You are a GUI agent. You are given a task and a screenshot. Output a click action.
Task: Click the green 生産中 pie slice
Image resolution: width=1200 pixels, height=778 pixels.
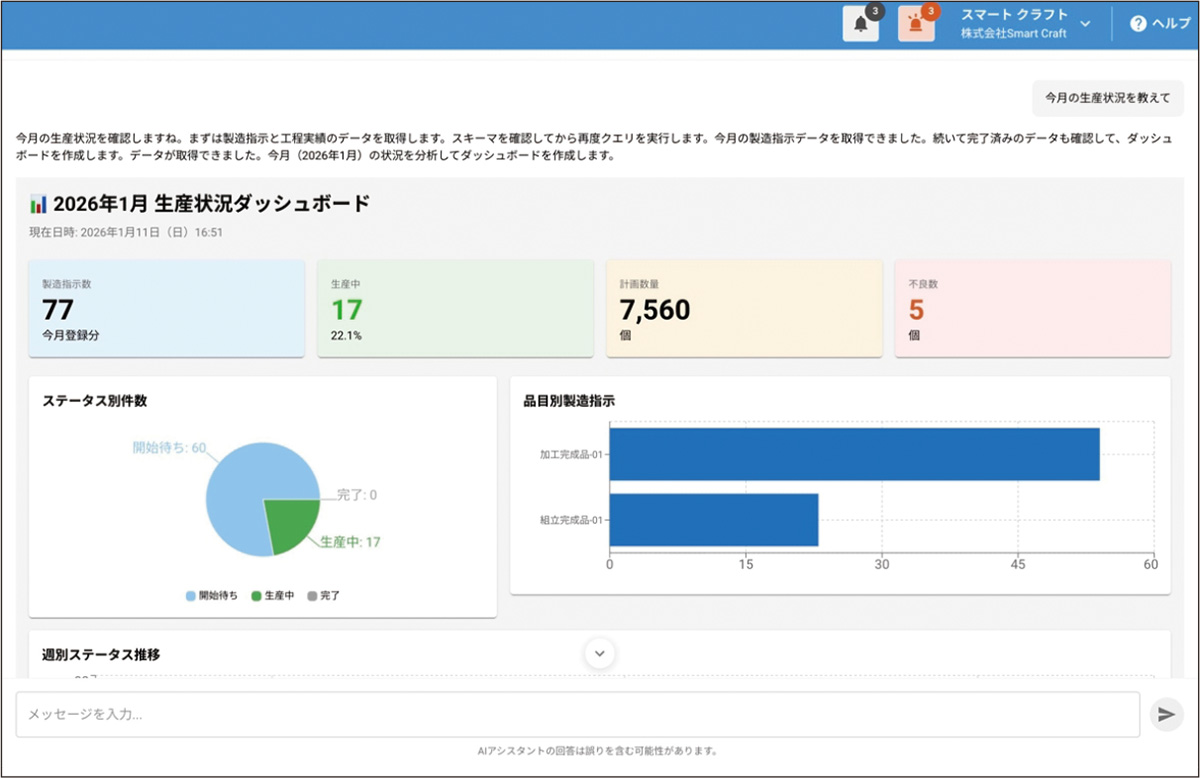point(292,524)
